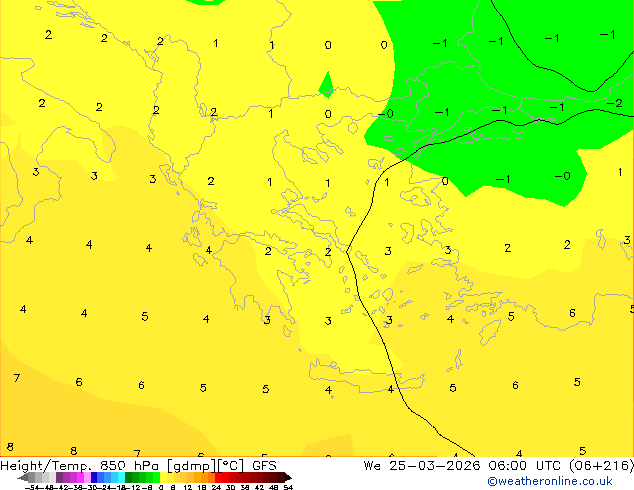Select the dark purple legend swatch at -42
Screen dimensions: 634x490
click(59, 477)
